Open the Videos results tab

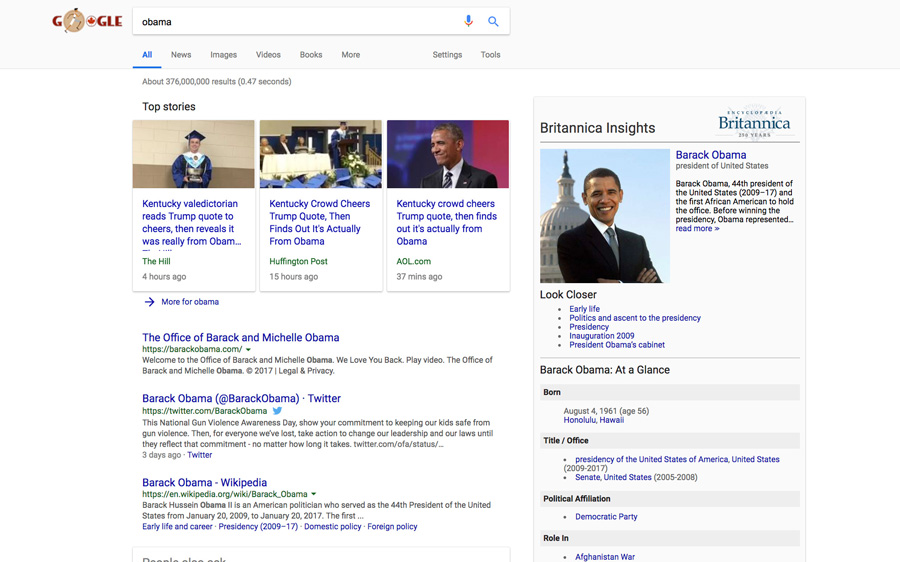[x=268, y=55]
